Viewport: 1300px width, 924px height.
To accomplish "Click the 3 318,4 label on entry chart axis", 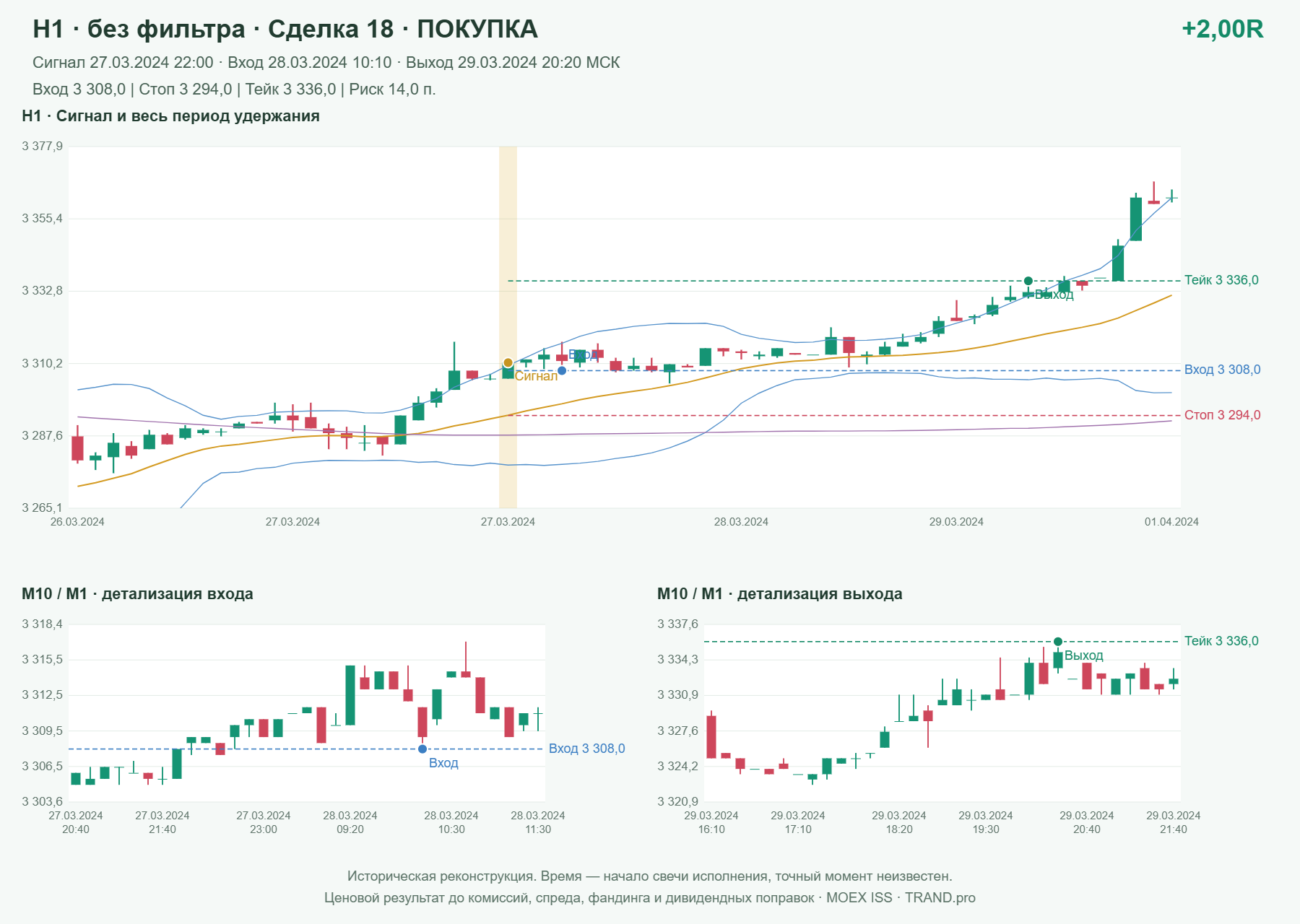I will (x=42, y=624).
